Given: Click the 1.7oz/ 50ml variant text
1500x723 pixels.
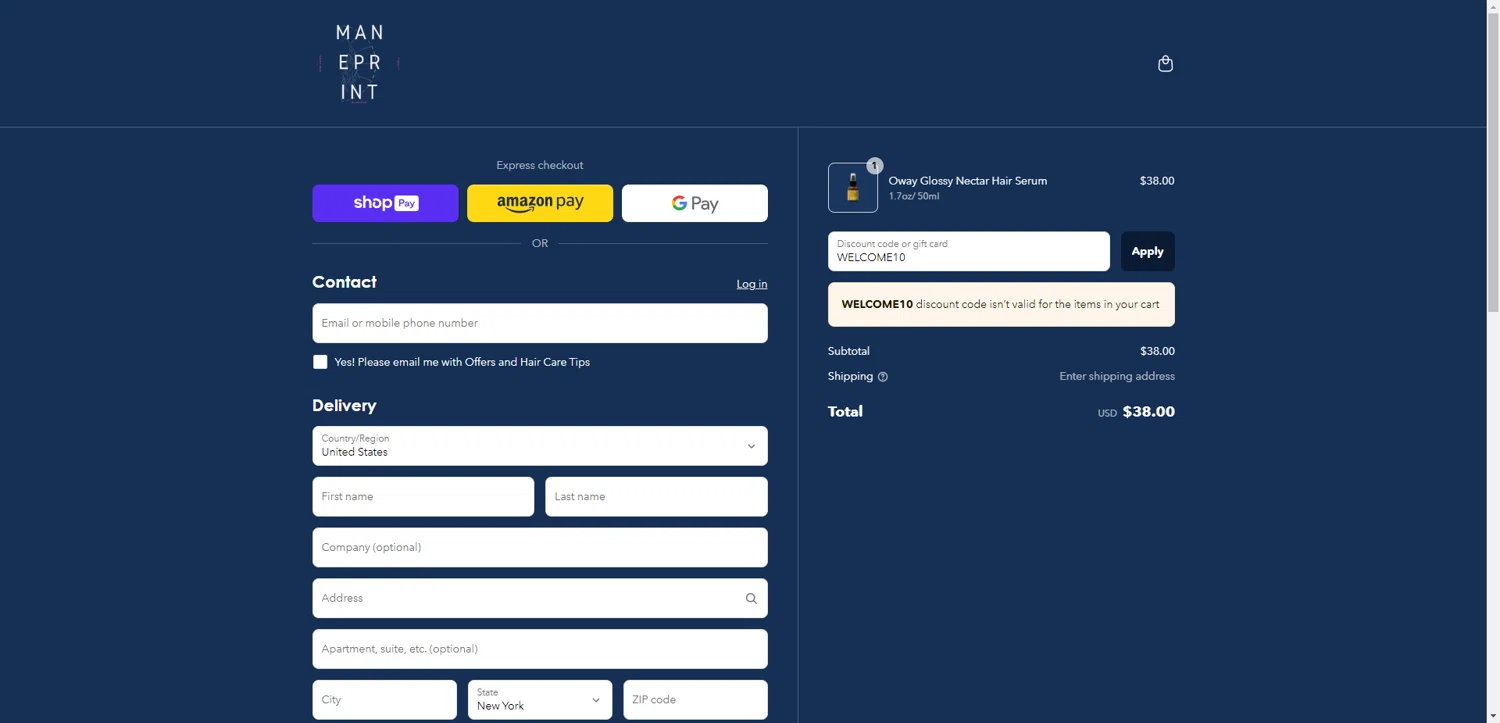Looking at the screenshot, I should (x=914, y=197).
